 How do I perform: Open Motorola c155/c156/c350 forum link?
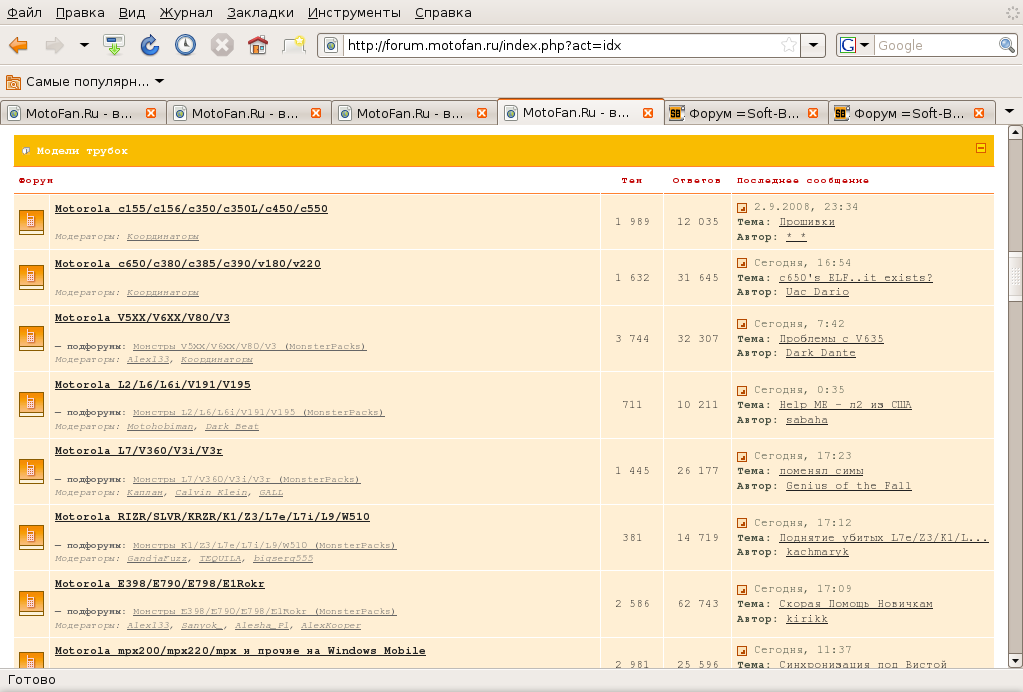tap(191, 209)
